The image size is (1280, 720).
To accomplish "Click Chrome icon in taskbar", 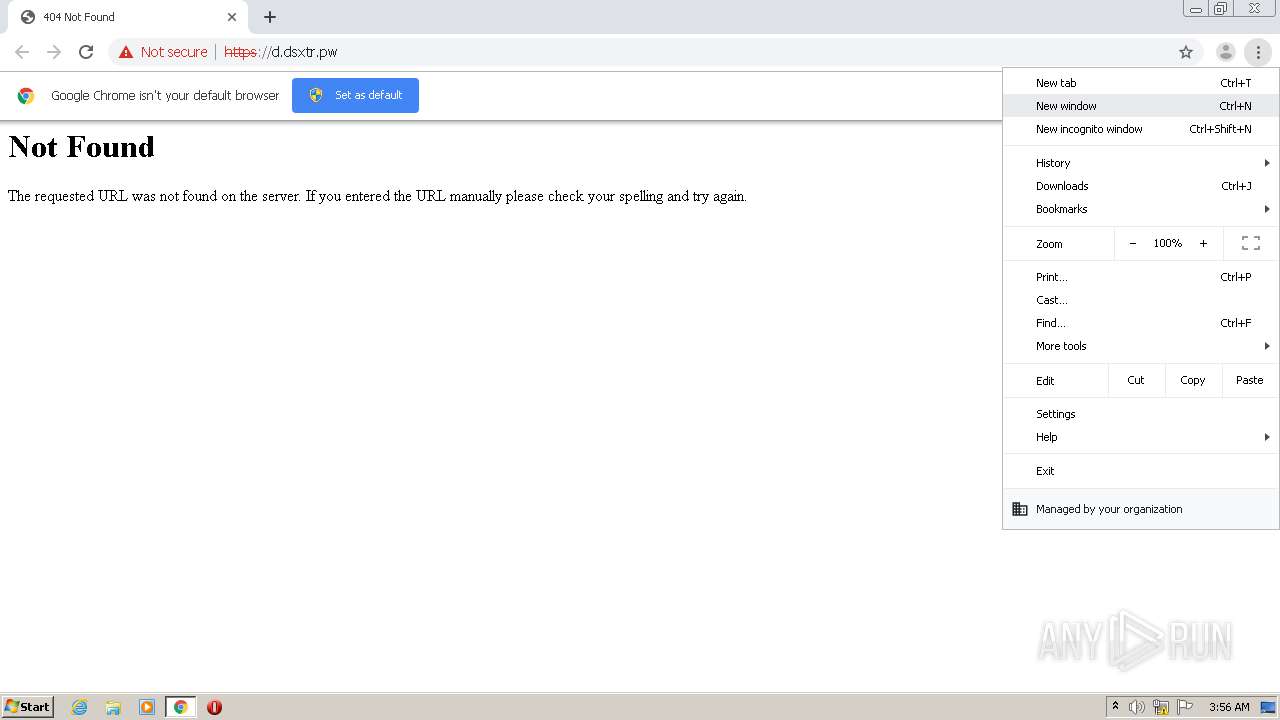I will tap(180, 707).
